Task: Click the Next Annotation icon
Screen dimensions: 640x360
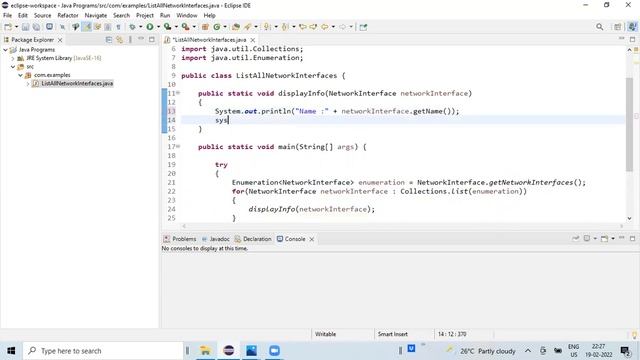Action: [267, 27]
